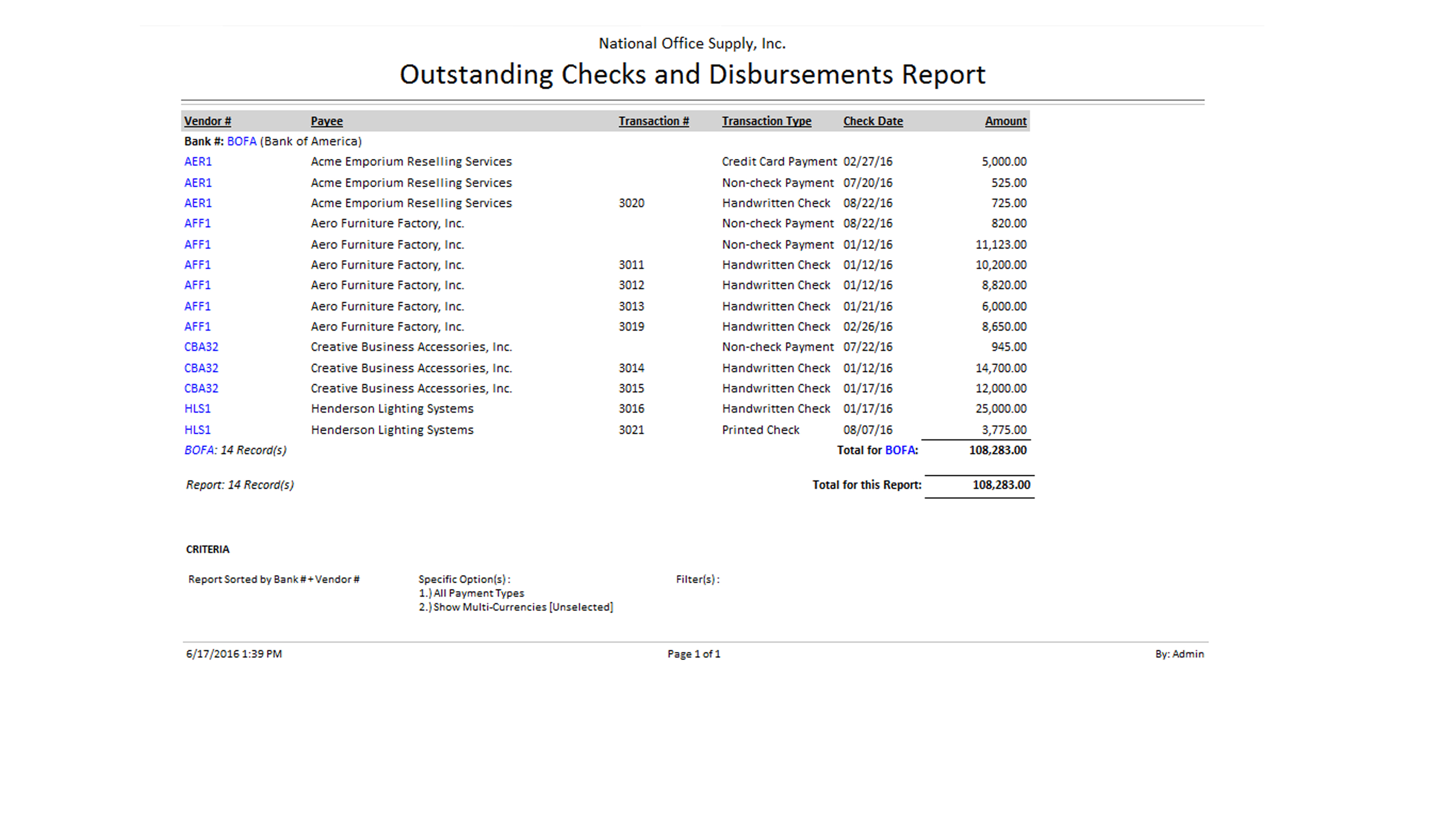Click BOFA link in Total for BOFA
This screenshot has width=1456, height=829.
899,450
